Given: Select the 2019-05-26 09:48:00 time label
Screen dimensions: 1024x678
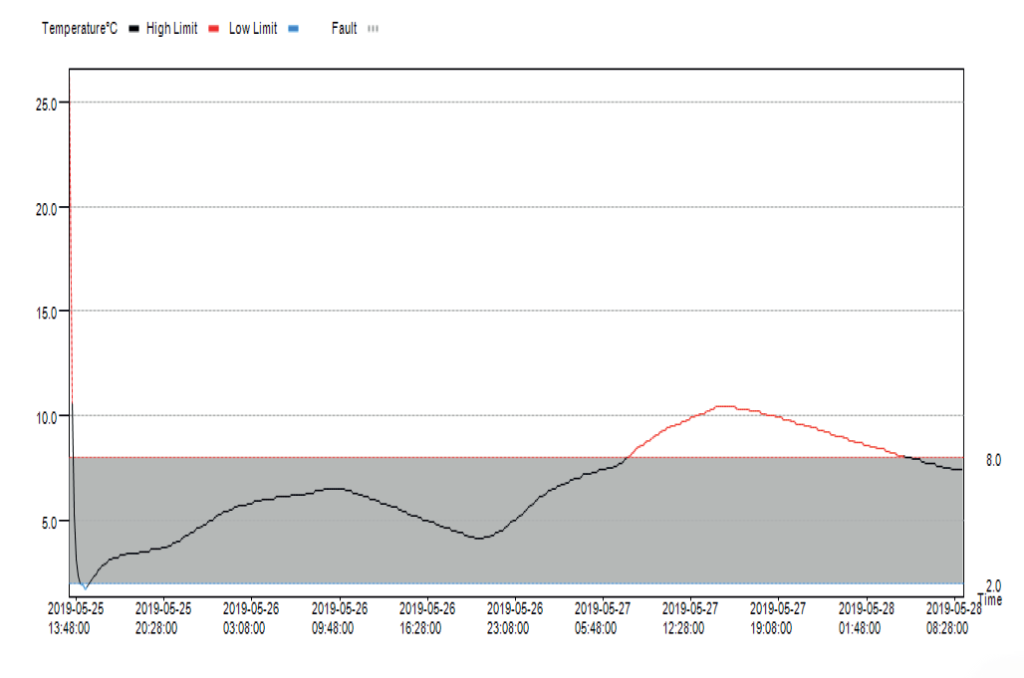Looking at the screenshot, I should pyautogui.click(x=340, y=618).
